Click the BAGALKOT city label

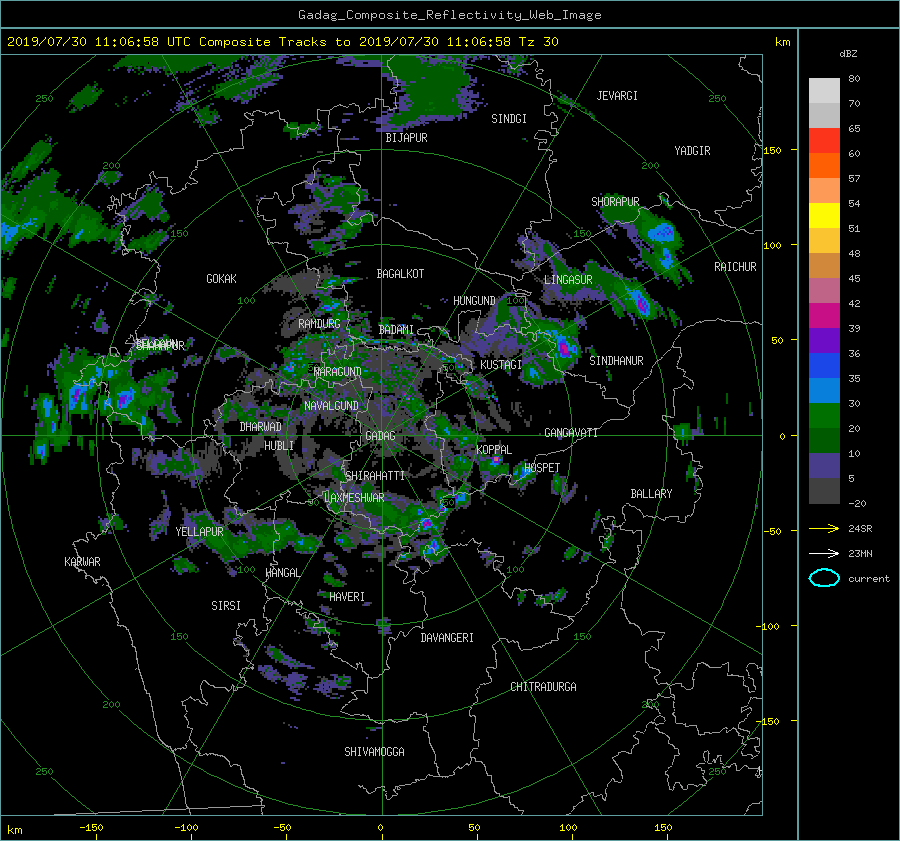point(400,274)
